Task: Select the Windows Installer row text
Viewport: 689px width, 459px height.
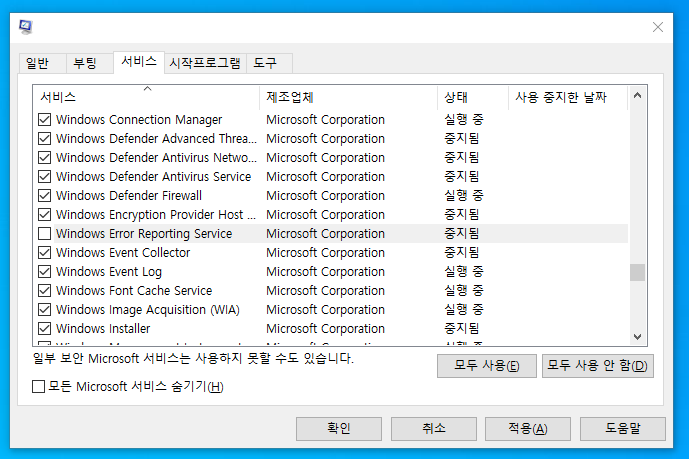Action: tap(103, 329)
